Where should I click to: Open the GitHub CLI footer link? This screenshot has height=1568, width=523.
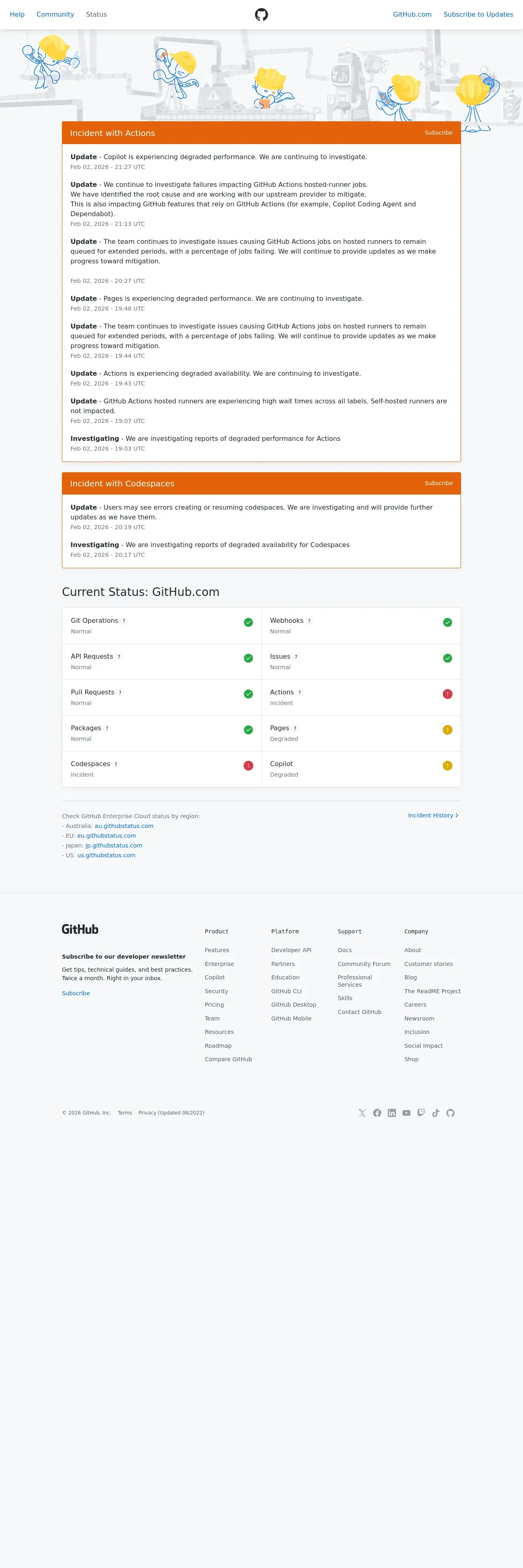286,992
